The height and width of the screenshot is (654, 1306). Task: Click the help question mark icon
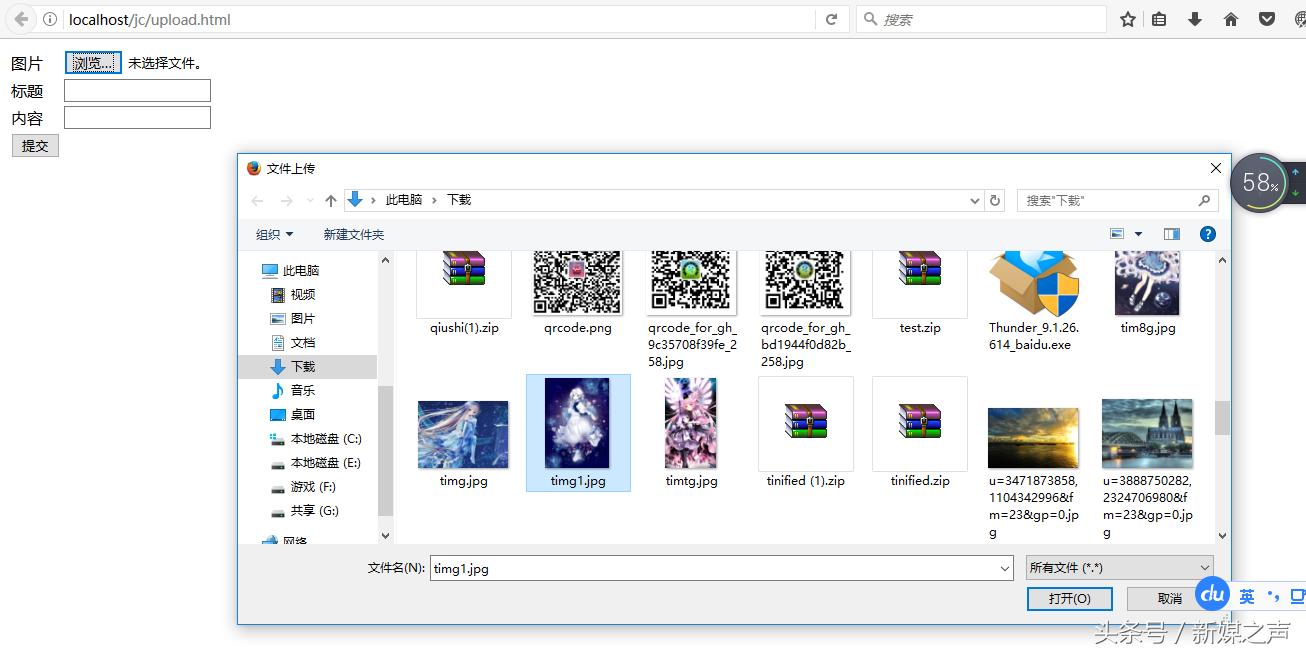pos(1207,233)
